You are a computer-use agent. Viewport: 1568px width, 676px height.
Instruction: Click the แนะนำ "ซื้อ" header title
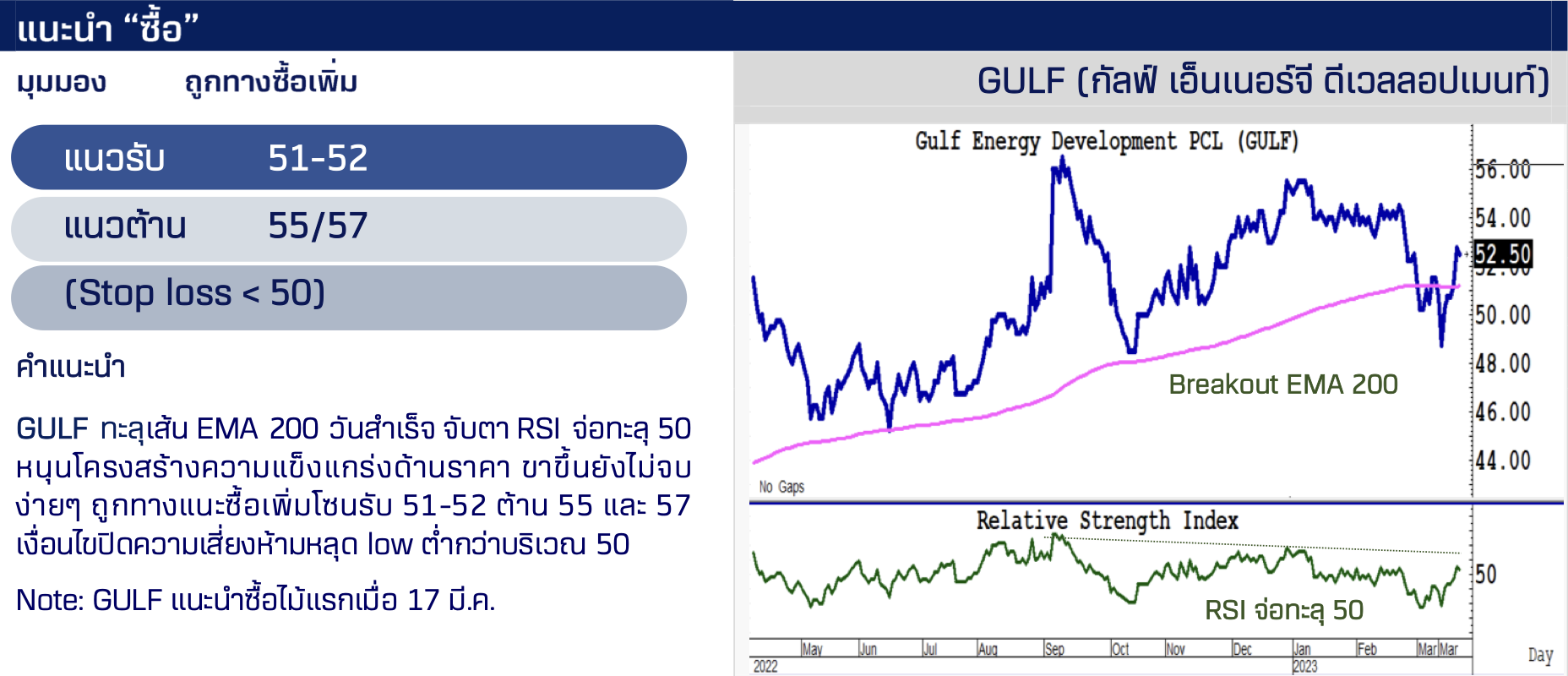pyautogui.click(x=107, y=28)
